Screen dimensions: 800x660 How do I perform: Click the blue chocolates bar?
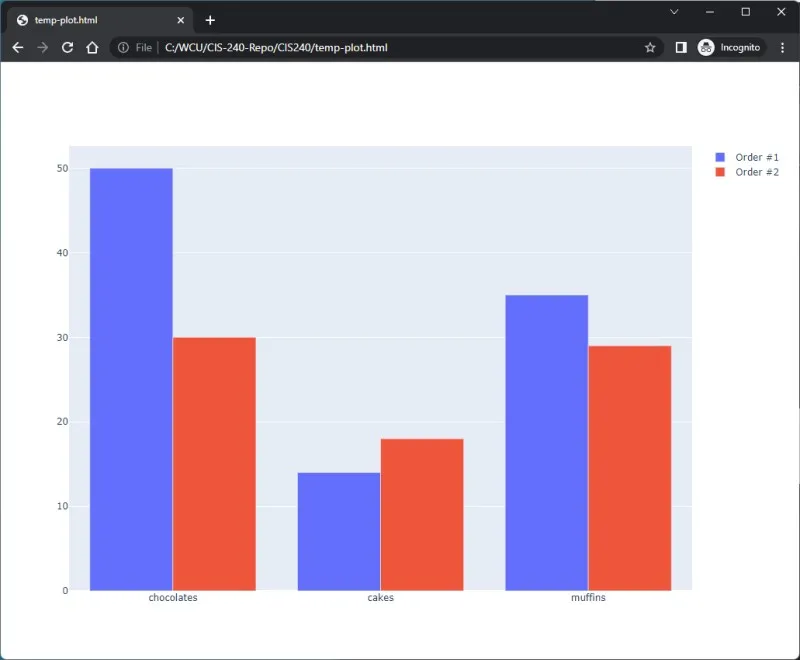131,379
